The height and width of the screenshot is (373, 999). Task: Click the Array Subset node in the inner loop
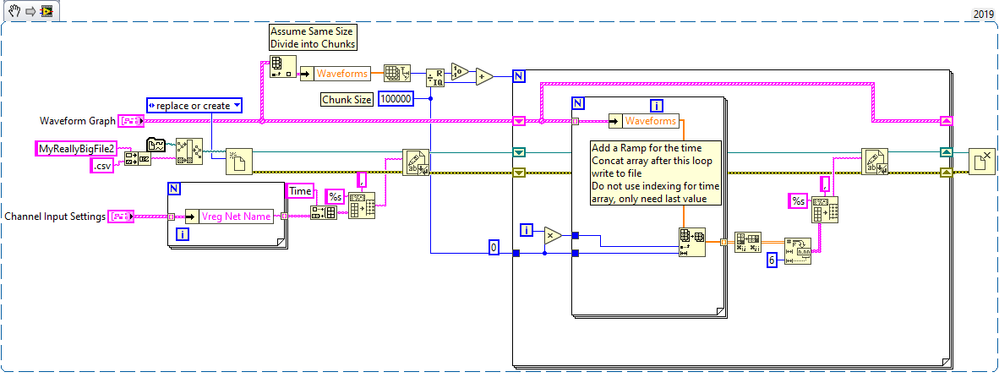pos(692,242)
